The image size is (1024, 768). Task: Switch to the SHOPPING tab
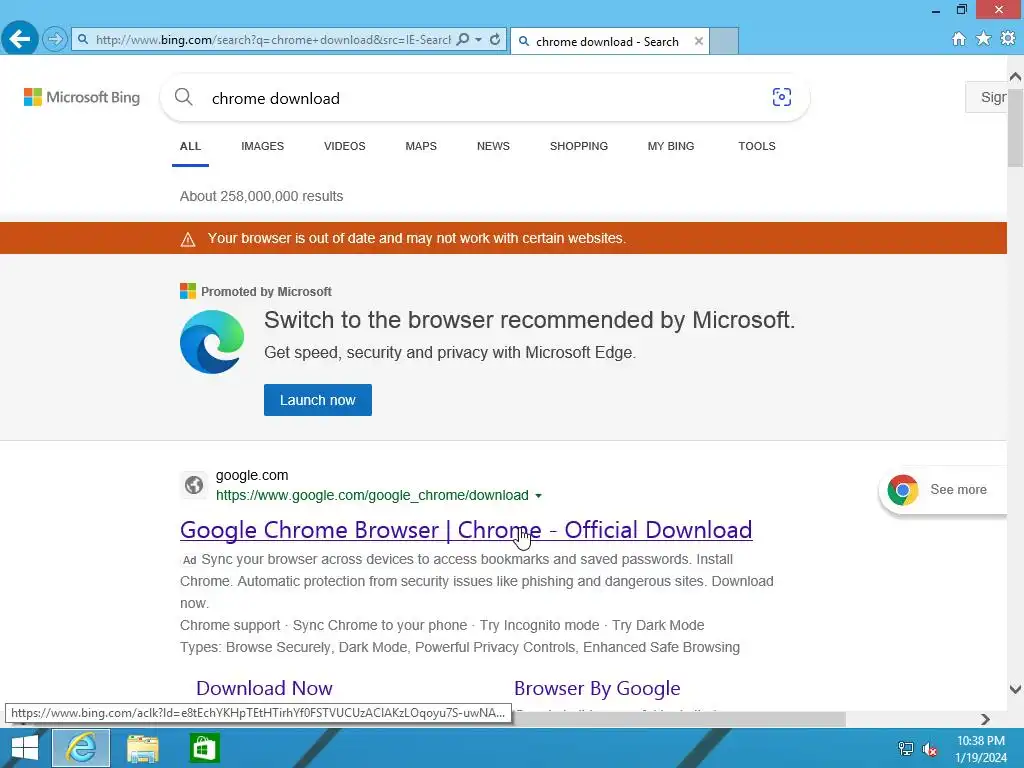[579, 146]
